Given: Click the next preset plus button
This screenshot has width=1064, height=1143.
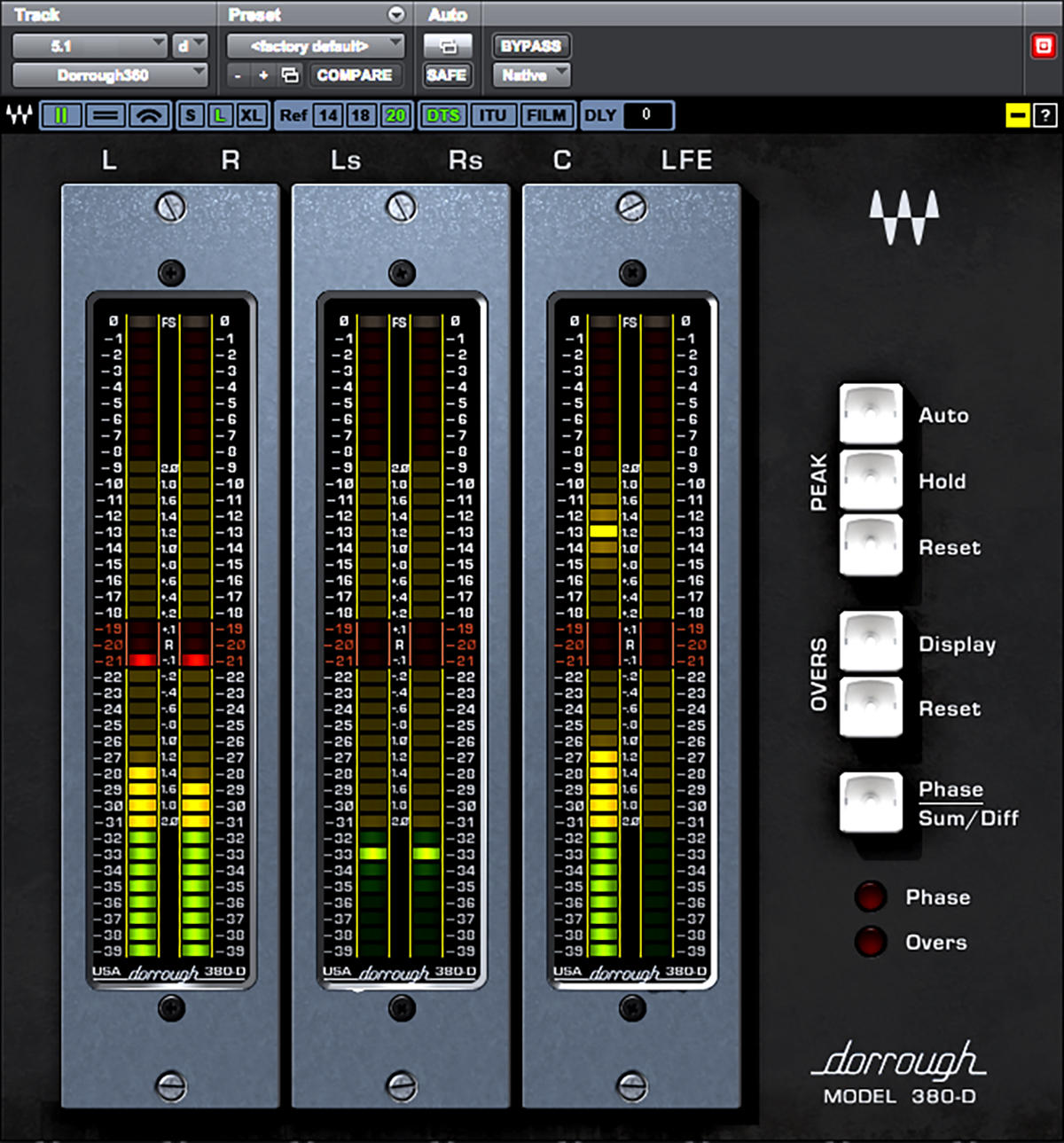Looking at the screenshot, I should point(263,75).
